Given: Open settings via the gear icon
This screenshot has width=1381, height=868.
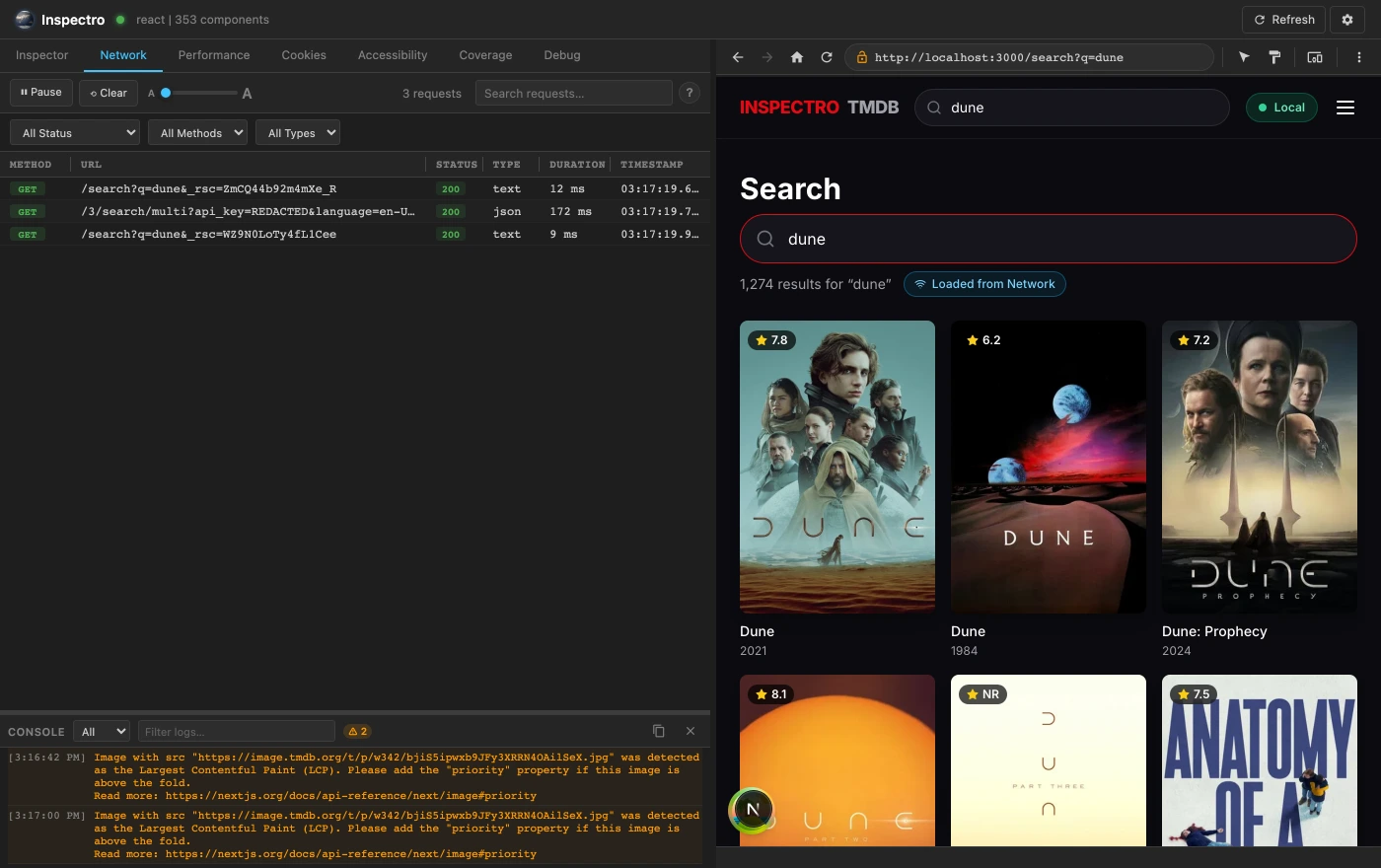Looking at the screenshot, I should [x=1347, y=20].
